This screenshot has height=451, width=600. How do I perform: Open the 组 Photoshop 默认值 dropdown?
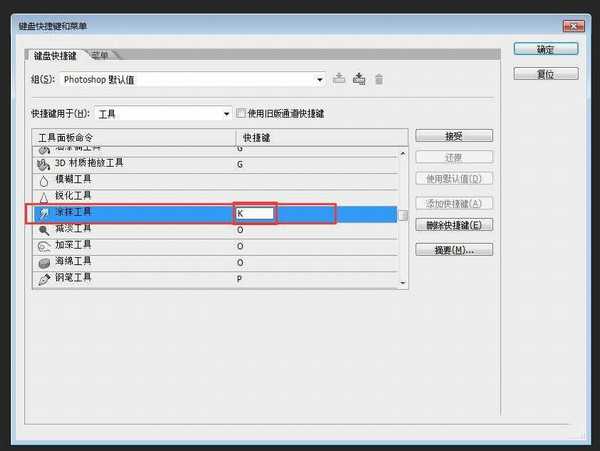click(319, 78)
